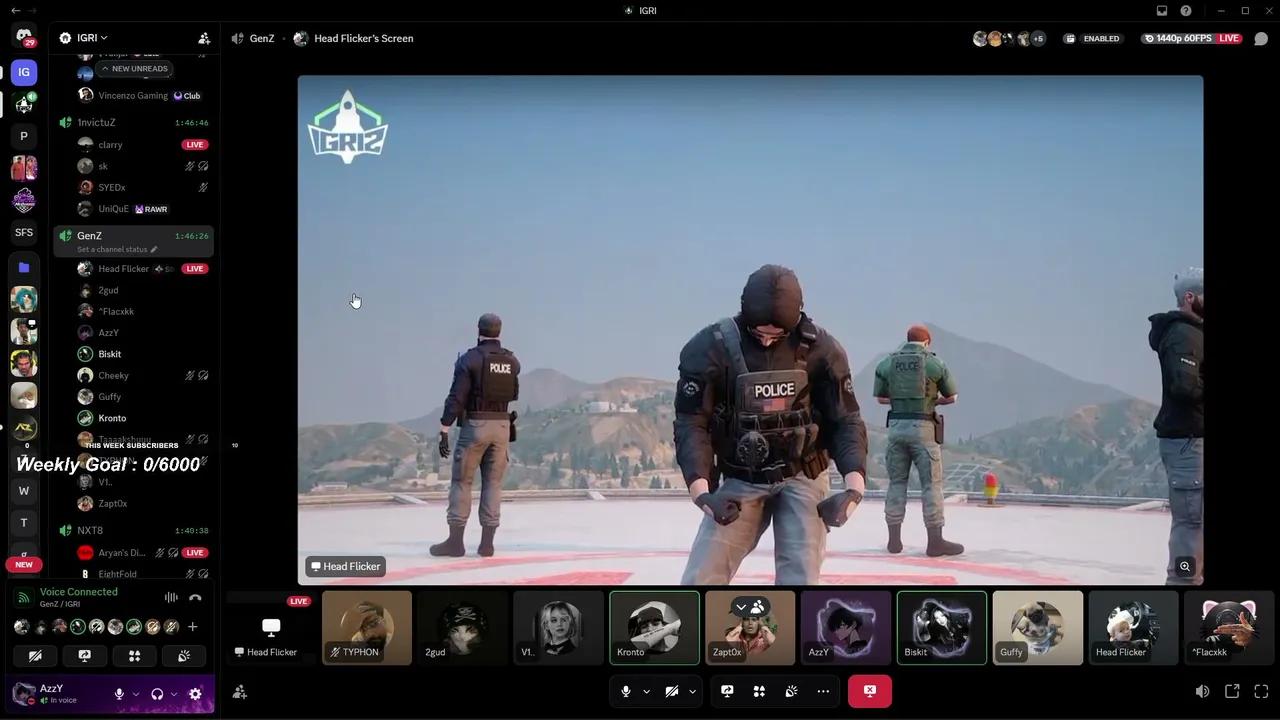Open soundboard in call control bar

(x=791, y=691)
